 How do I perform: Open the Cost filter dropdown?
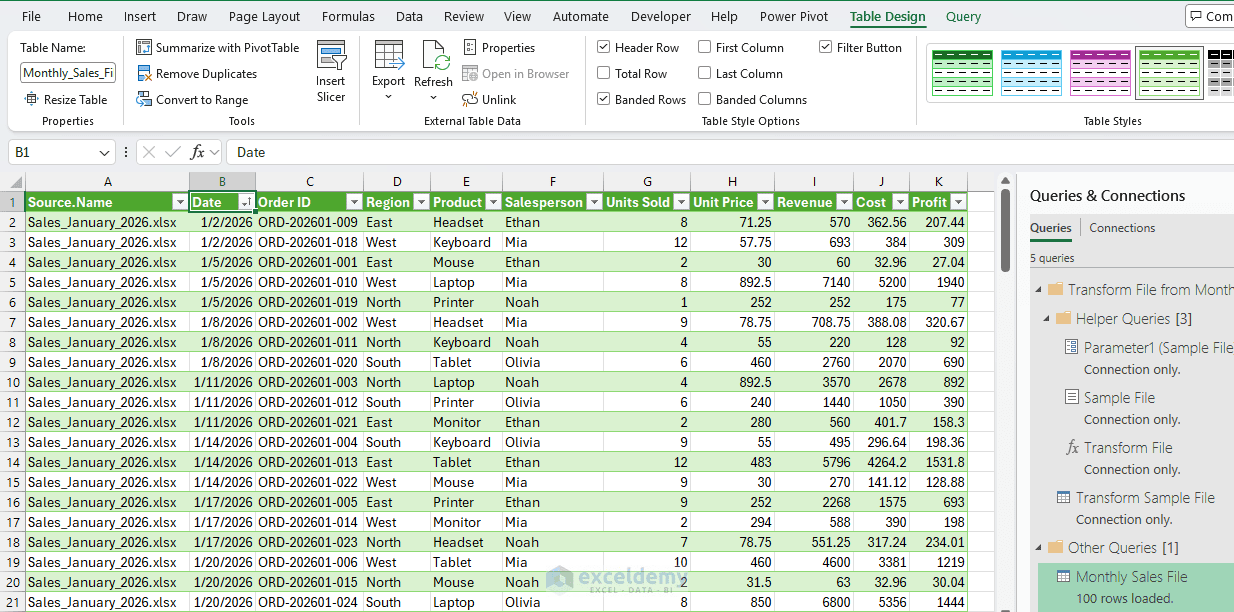[x=900, y=202]
